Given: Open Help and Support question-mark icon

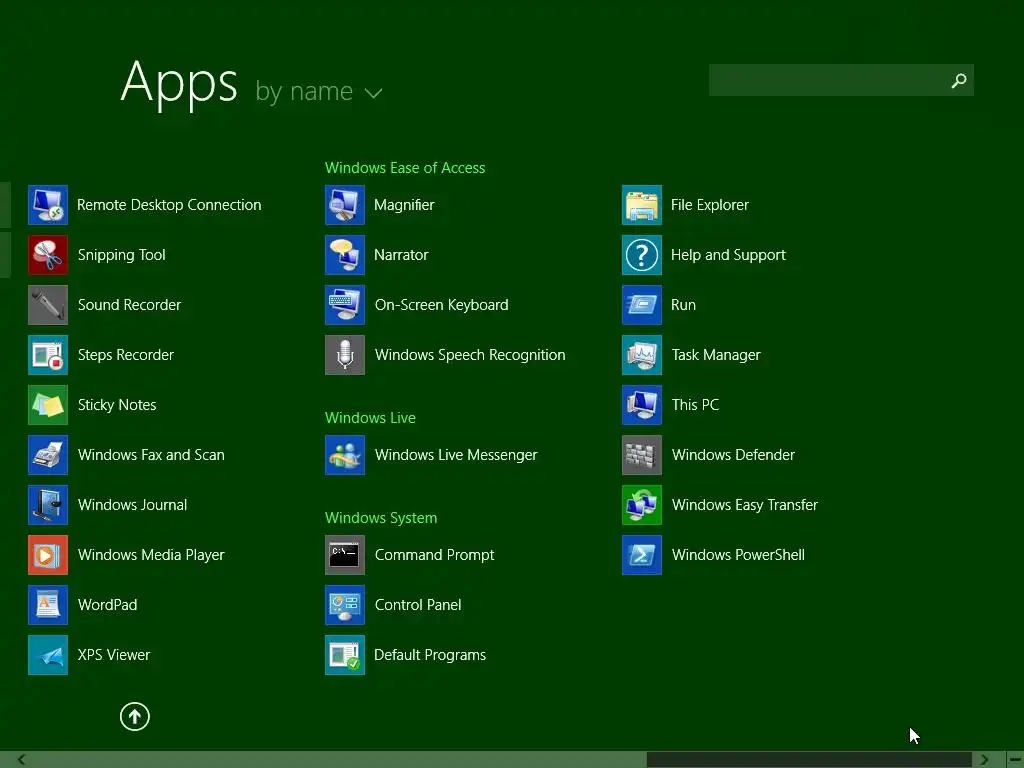Looking at the screenshot, I should tap(642, 255).
